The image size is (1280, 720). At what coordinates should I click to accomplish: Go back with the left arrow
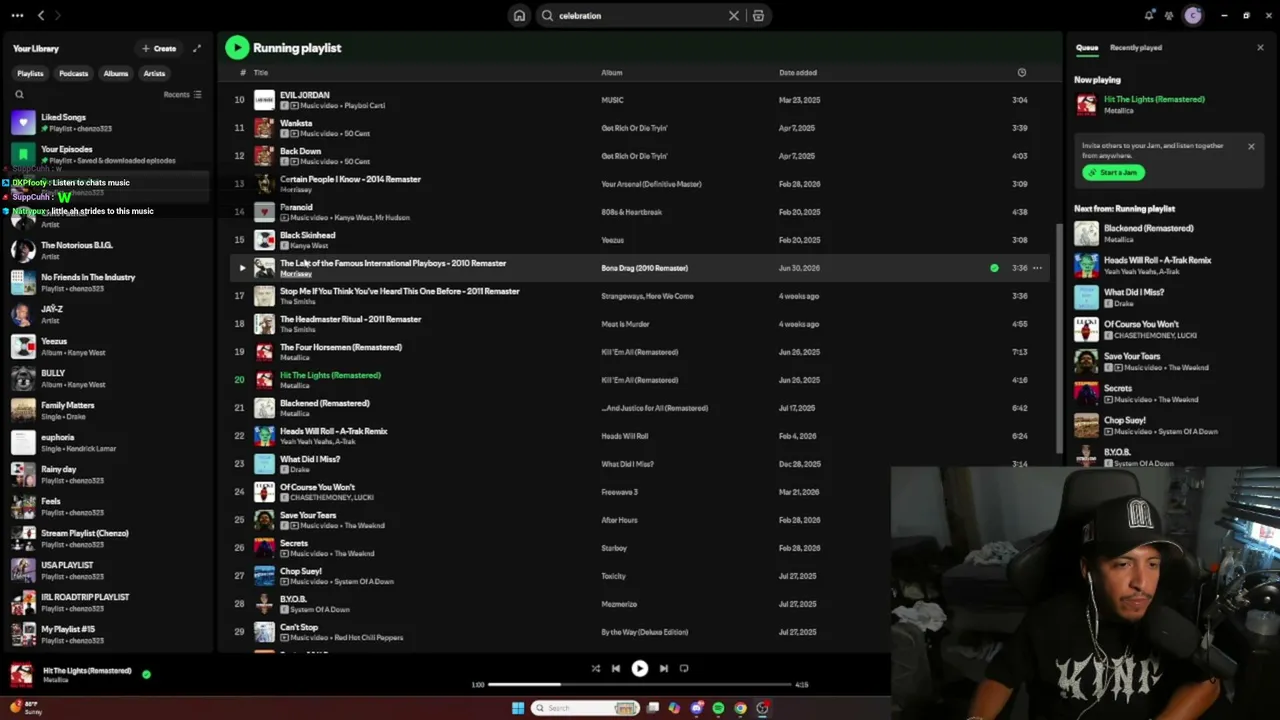coord(41,15)
